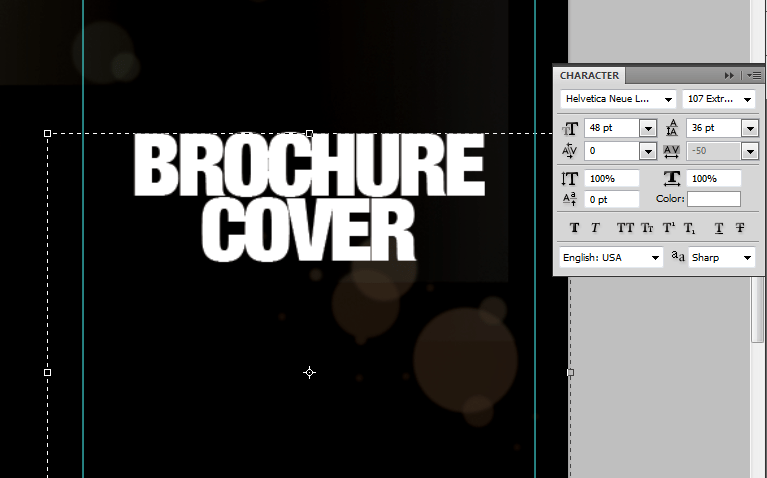Apply Subscript style icon

690,228
